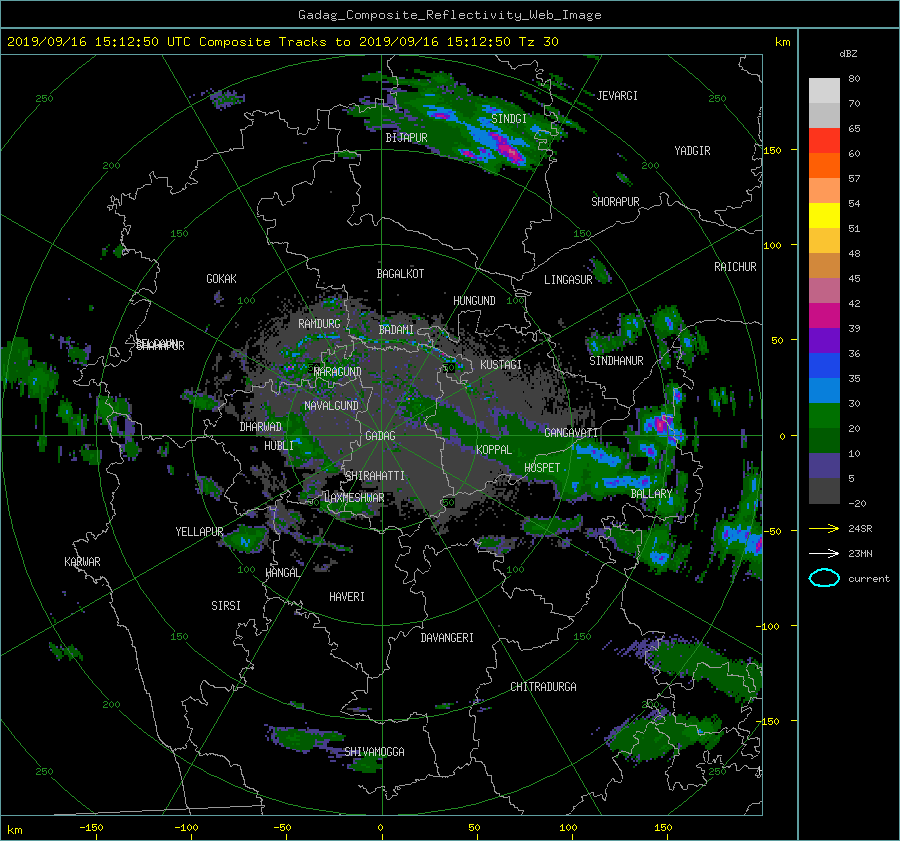
Task: Click the BAGALKOT city label
Action: (x=400, y=274)
